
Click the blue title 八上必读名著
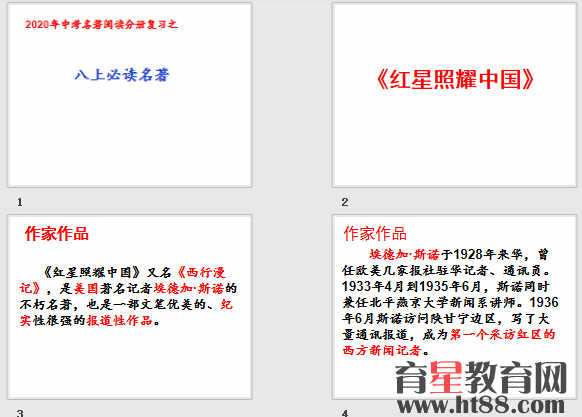[x=122, y=75]
